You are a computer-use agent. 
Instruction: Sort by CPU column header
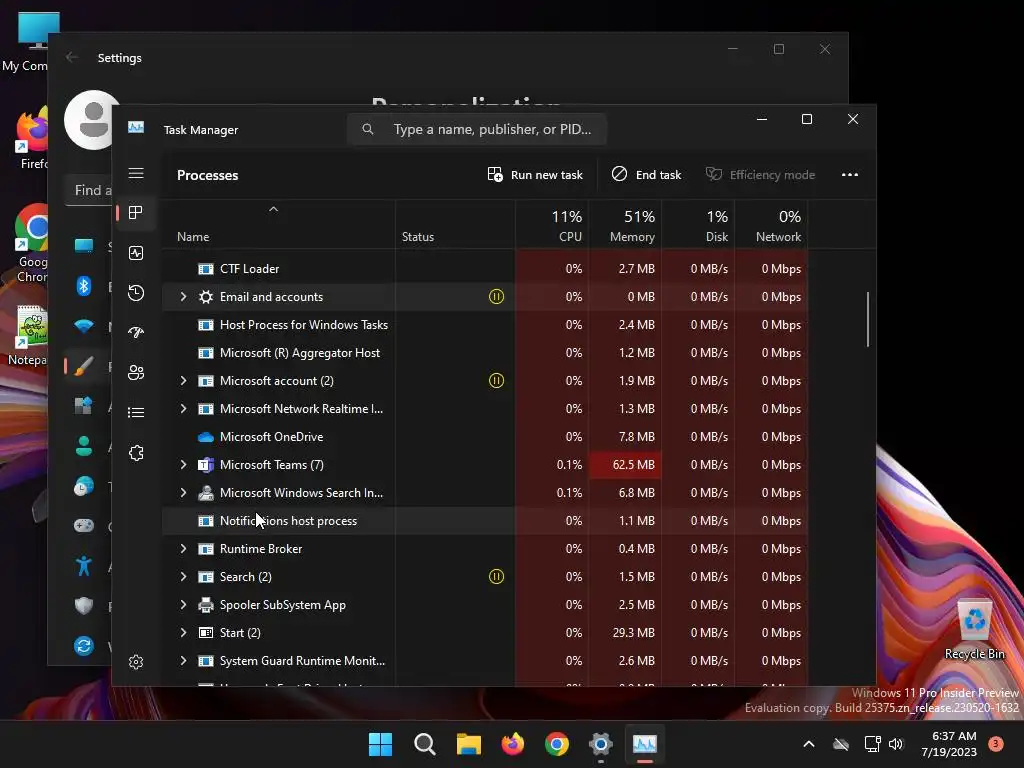[x=552, y=225]
